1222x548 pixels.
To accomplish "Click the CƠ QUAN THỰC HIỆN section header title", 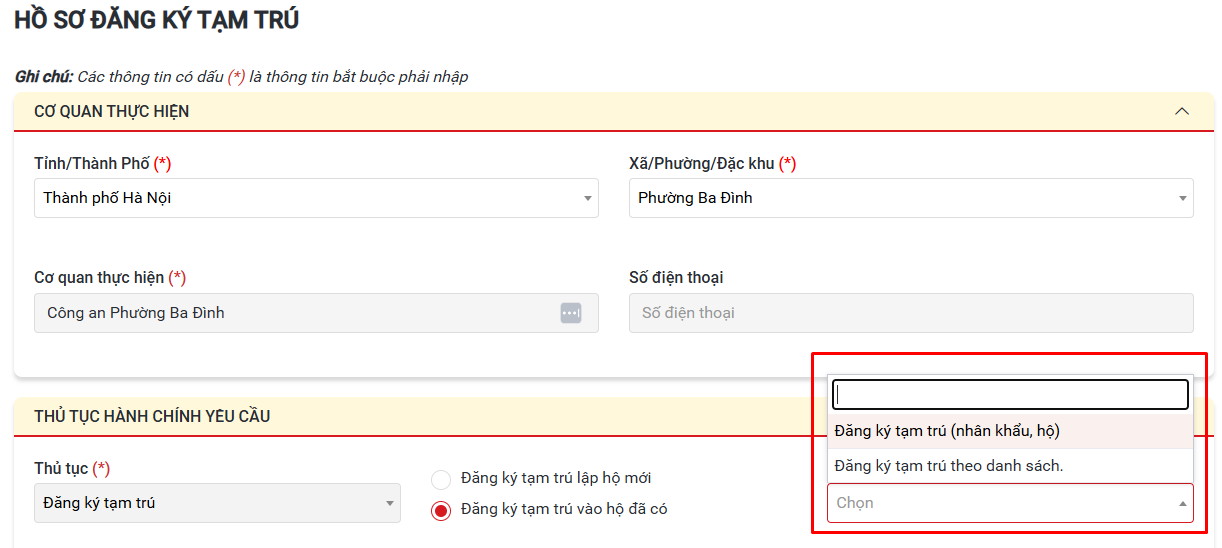I will pyautogui.click(x=111, y=111).
